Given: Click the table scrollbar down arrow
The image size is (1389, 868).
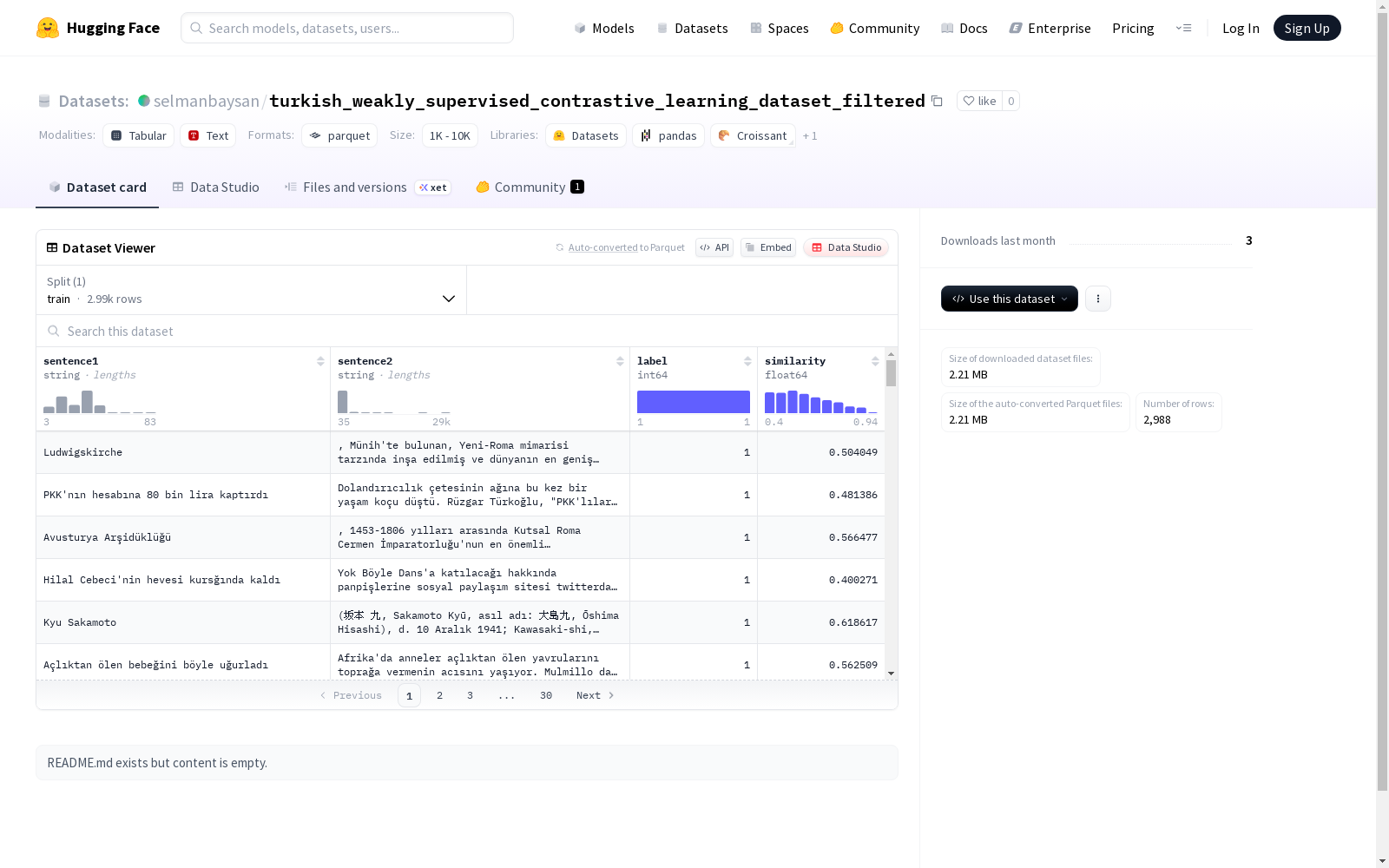Looking at the screenshot, I should tap(891, 674).
